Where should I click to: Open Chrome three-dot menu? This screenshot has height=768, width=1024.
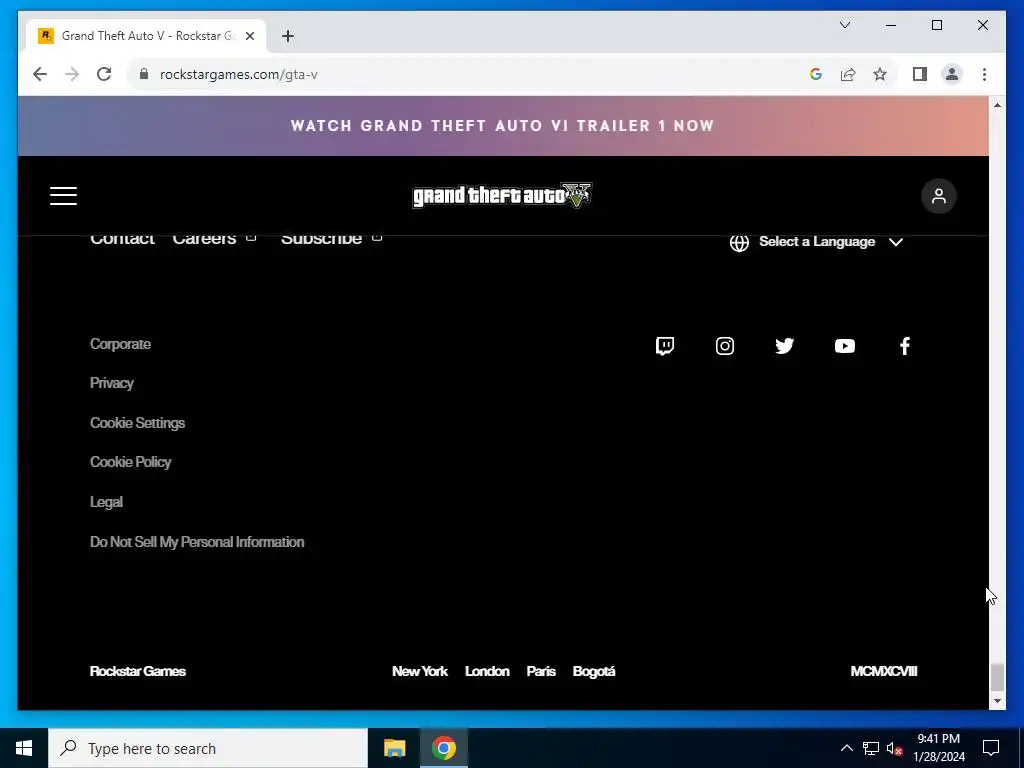[x=984, y=74]
